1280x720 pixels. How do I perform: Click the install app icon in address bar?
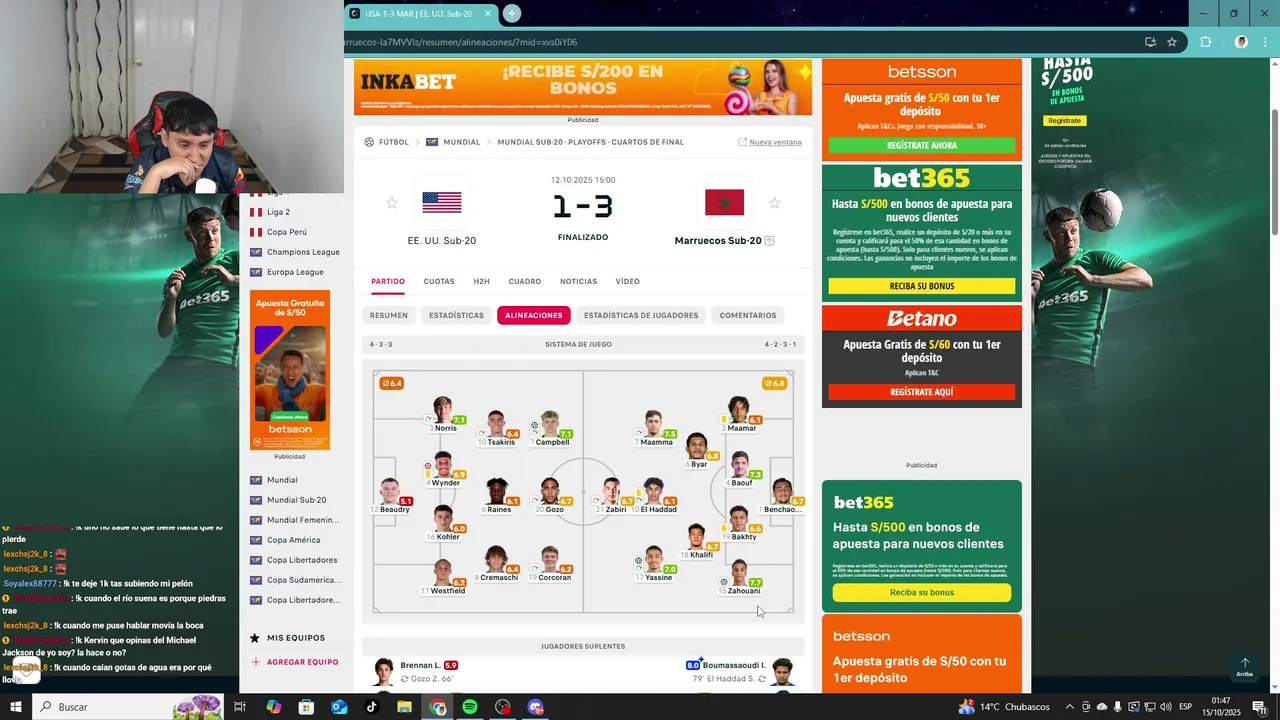pos(1150,42)
